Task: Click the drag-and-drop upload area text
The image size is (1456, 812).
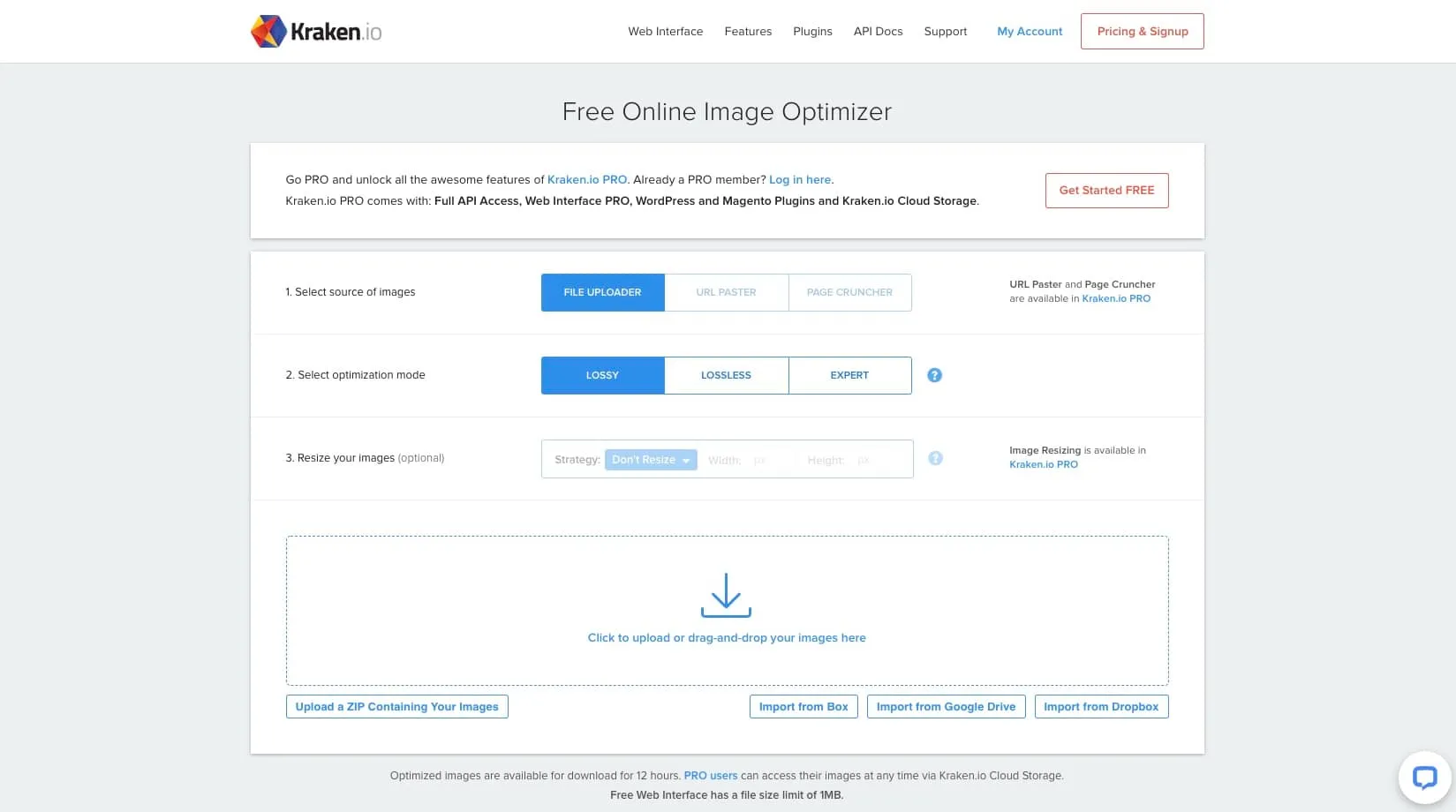Action: (x=727, y=638)
